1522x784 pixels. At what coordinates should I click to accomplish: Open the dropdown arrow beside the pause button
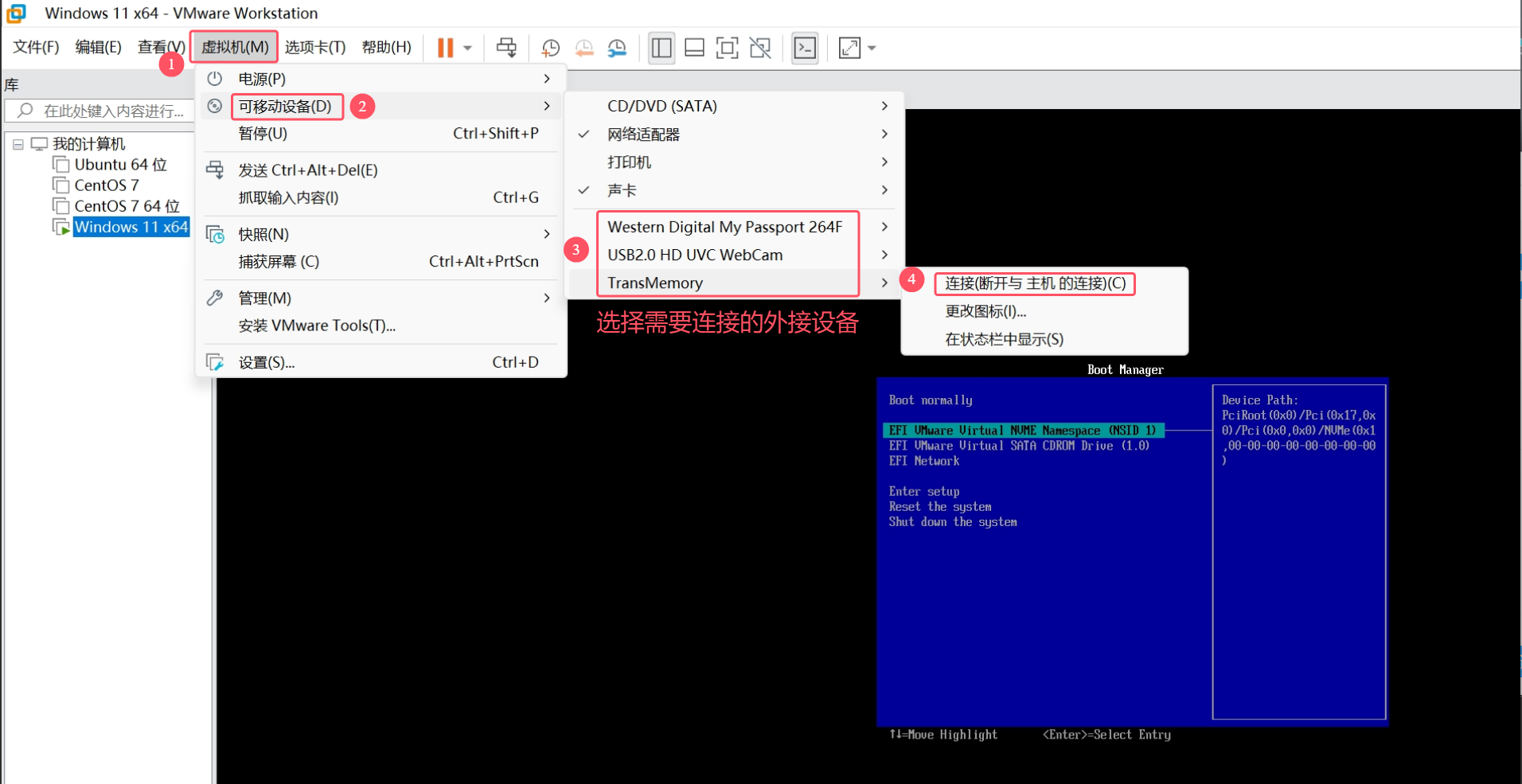point(468,48)
